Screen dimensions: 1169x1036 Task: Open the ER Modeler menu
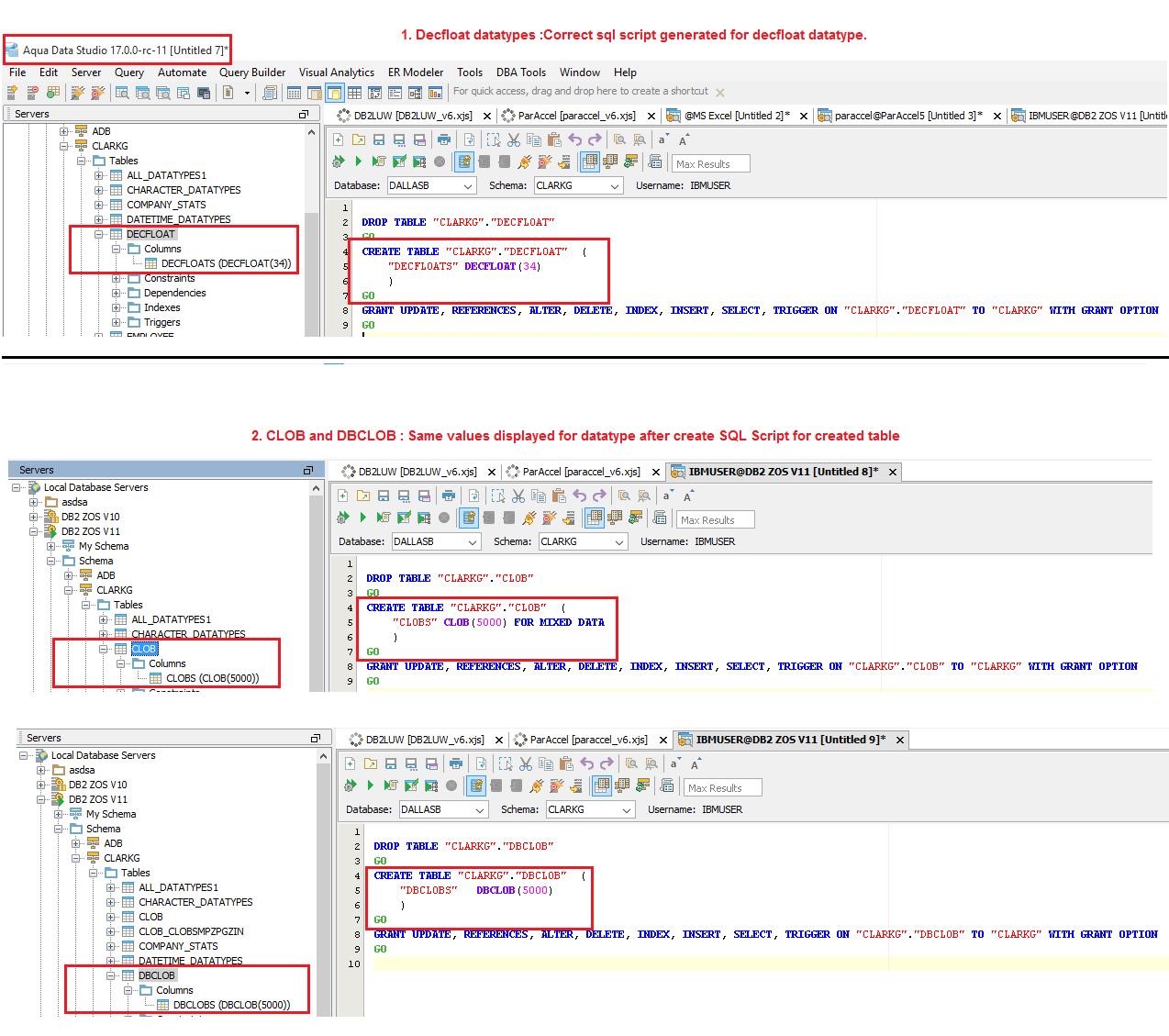click(416, 72)
